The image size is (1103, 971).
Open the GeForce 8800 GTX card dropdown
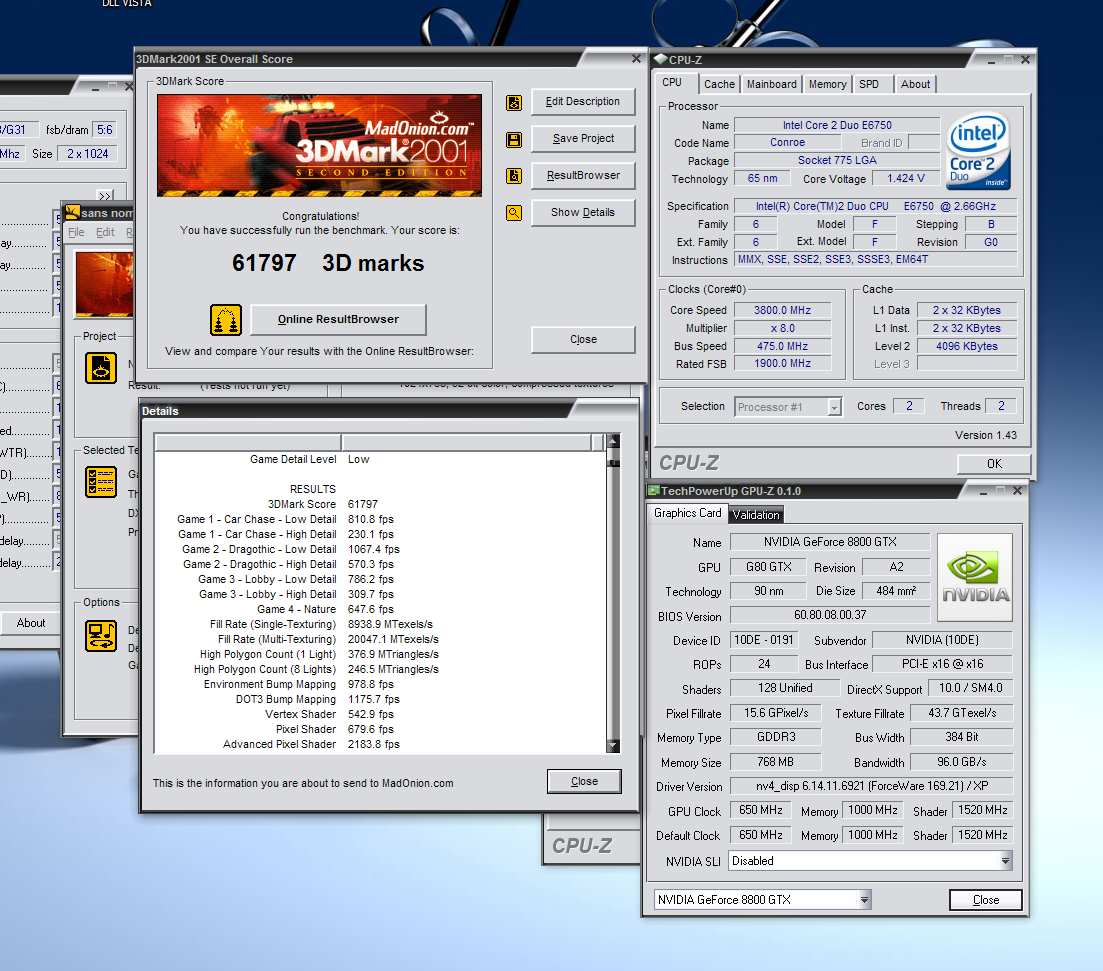click(x=763, y=900)
